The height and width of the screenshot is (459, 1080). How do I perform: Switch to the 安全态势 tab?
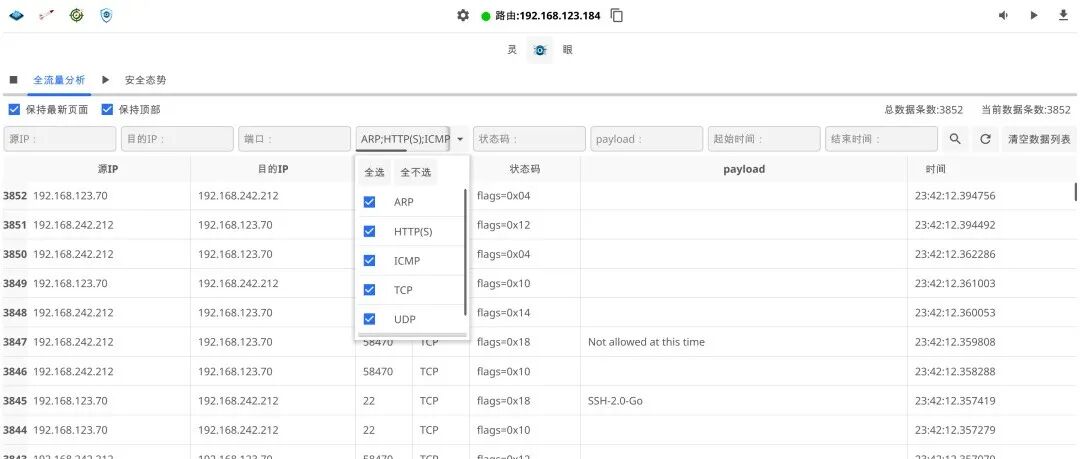145,80
